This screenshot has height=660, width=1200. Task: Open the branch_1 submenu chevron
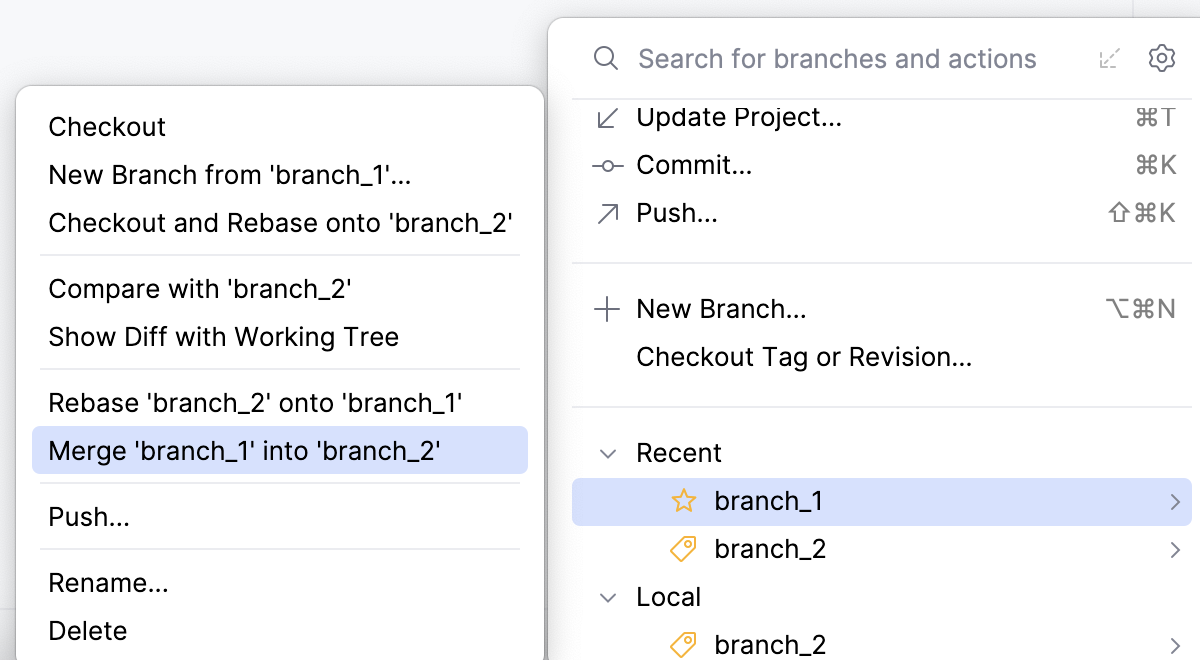pyautogui.click(x=1175, y=501)
